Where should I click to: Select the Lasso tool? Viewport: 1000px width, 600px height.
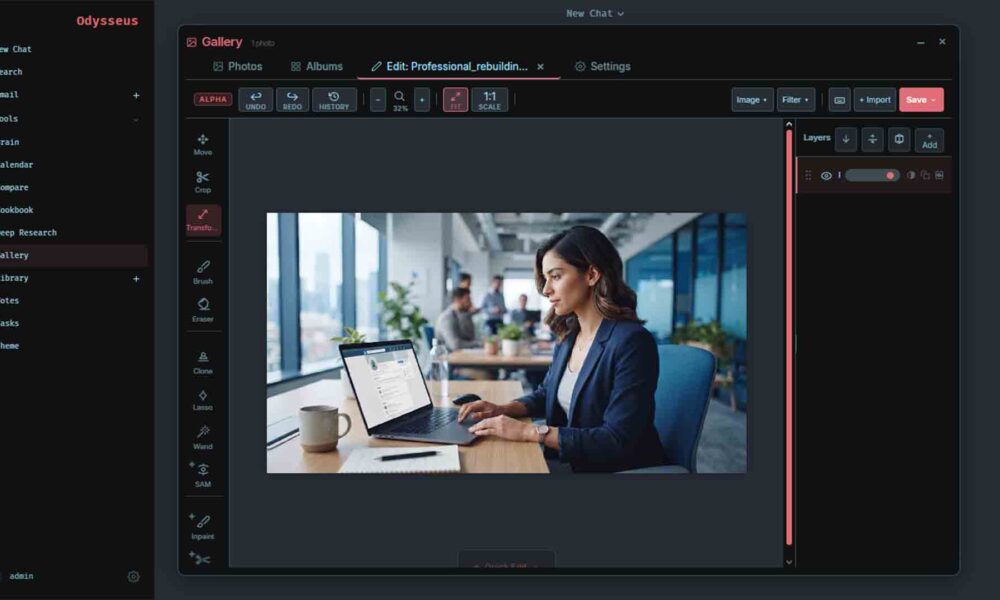pyautogui.click(x=203, y=400)
